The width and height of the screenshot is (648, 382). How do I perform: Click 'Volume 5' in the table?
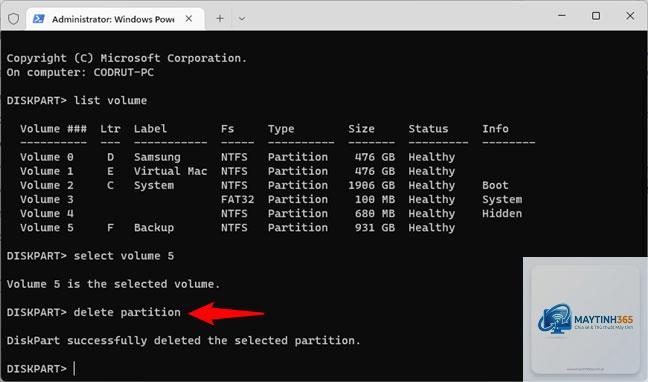click(47, 227)
